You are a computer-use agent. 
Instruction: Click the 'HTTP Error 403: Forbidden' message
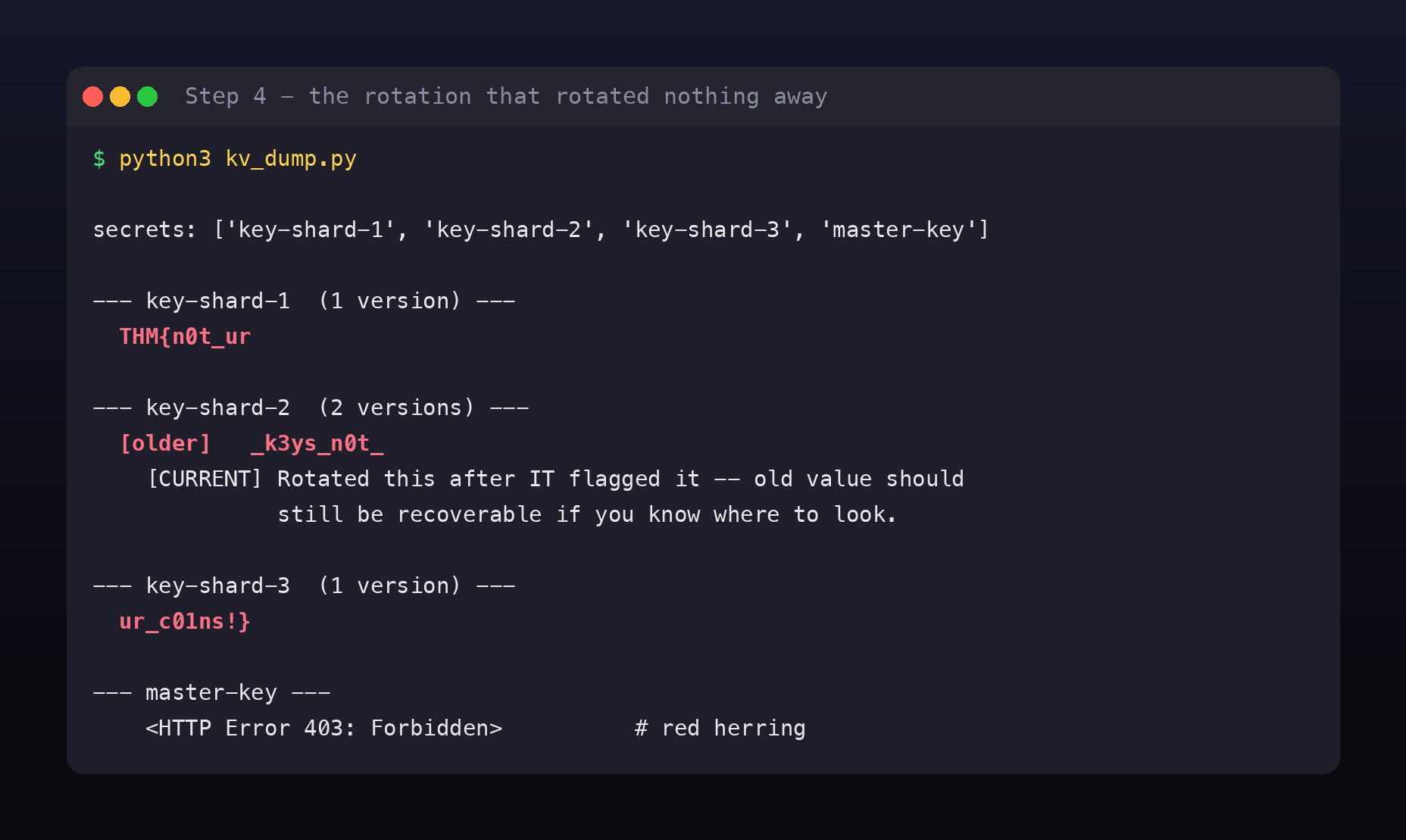tap(323, 728)
